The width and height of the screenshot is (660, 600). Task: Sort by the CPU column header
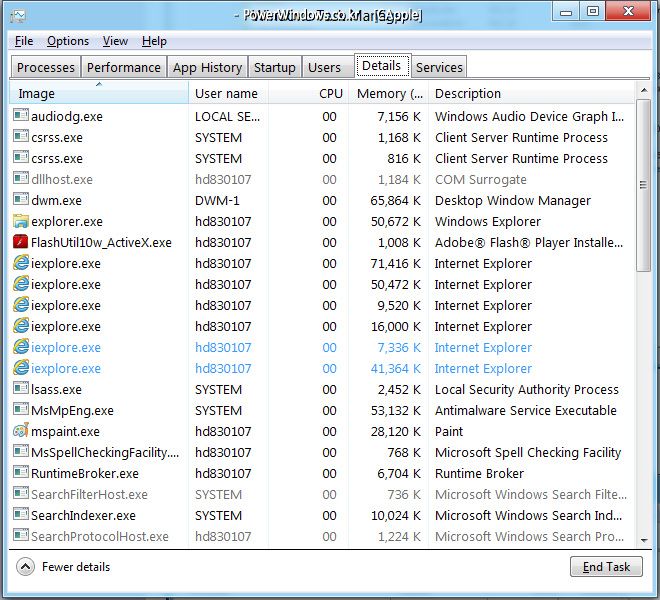coord(309,93)
